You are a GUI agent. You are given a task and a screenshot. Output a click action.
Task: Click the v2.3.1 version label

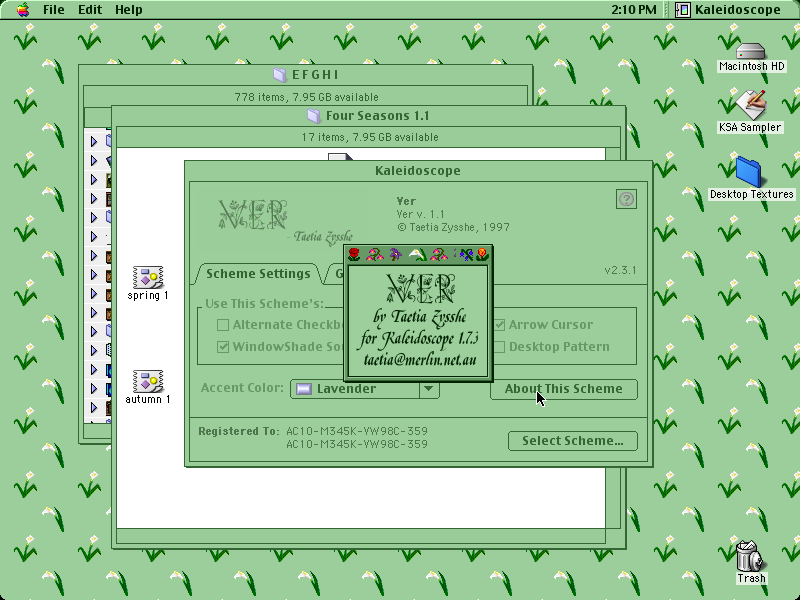(x=620, y=270)
